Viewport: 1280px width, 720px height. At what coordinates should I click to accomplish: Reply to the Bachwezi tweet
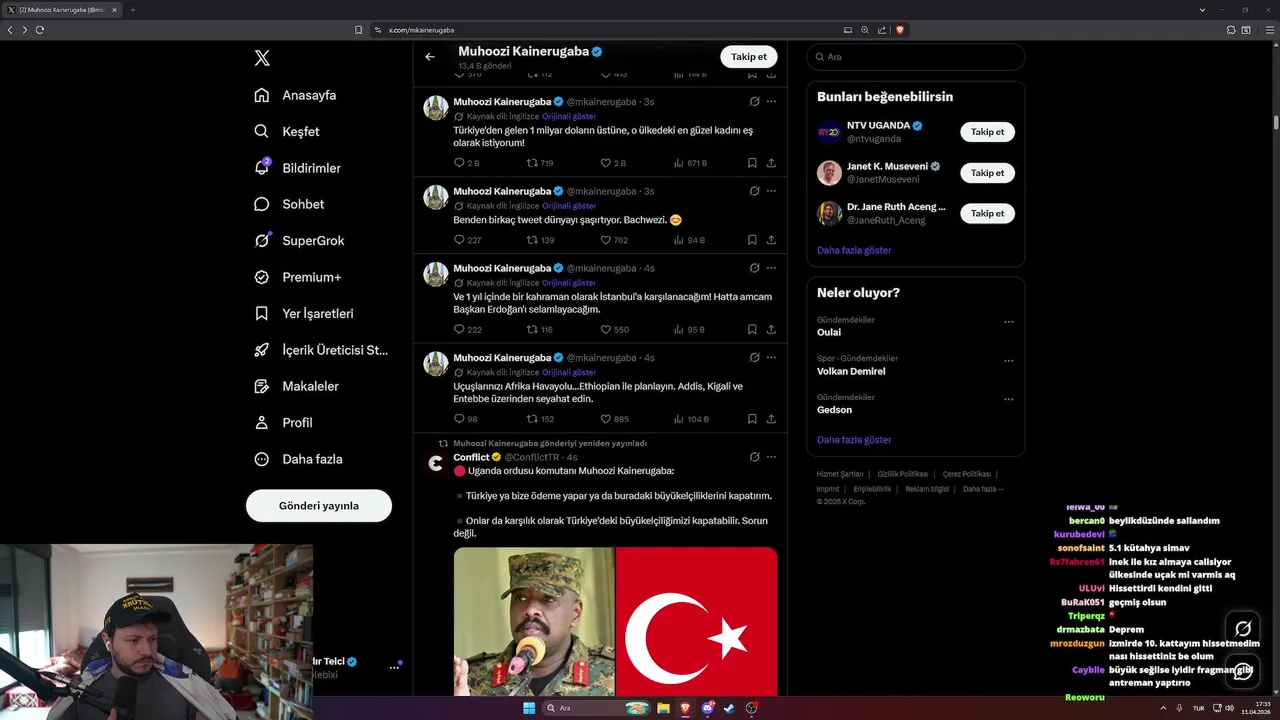coord(467,240)
